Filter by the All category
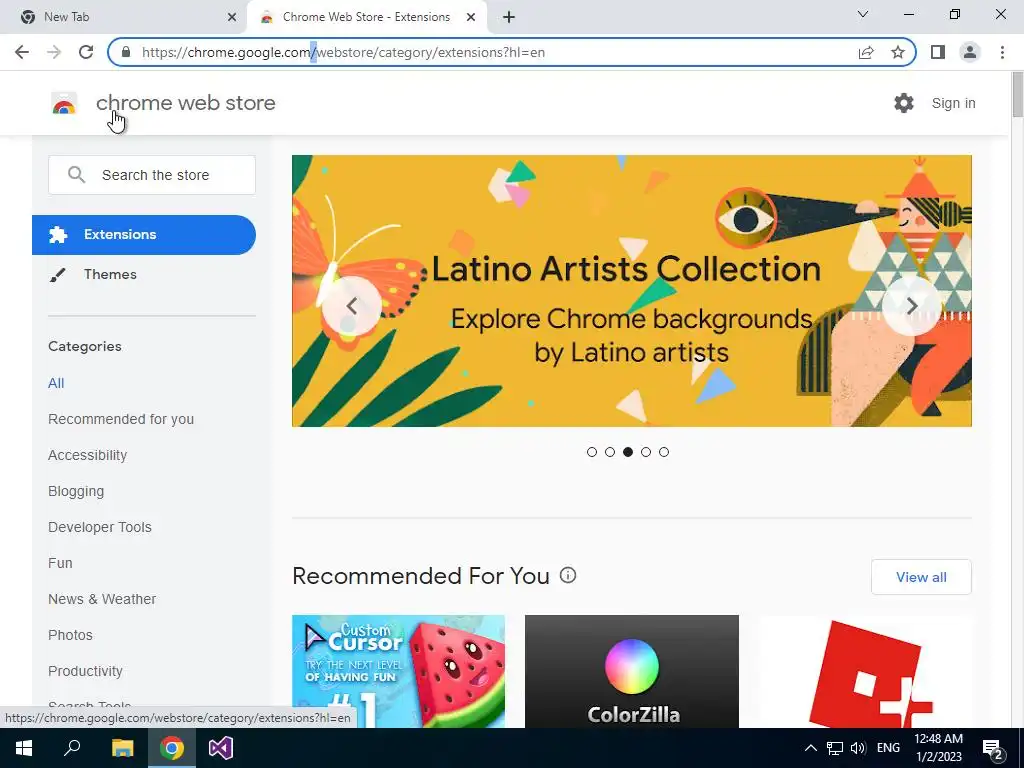Screen dimensions: 1024x768 pyautogui.click(x=56, y=383)
